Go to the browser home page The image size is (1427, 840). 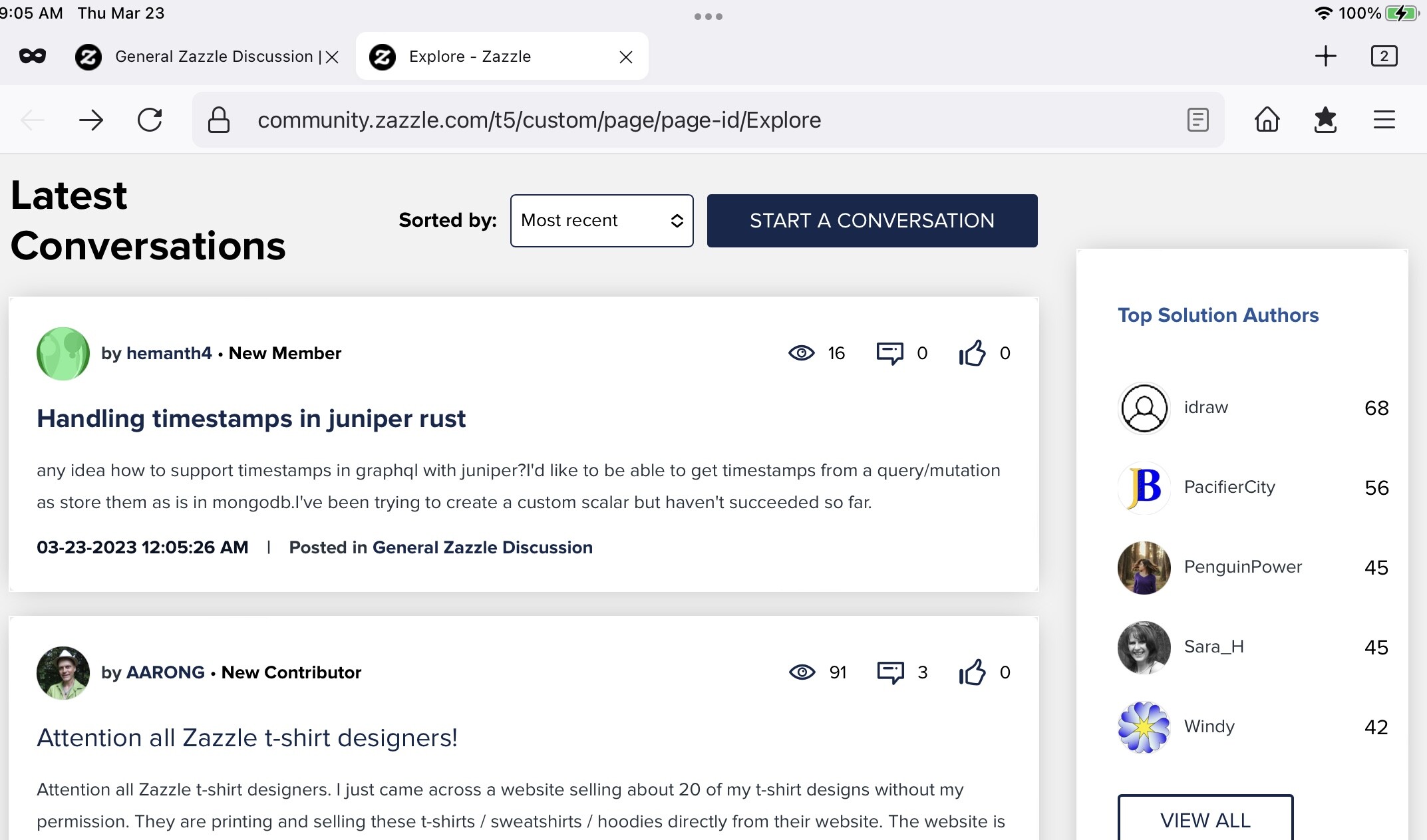point(1267,120)
